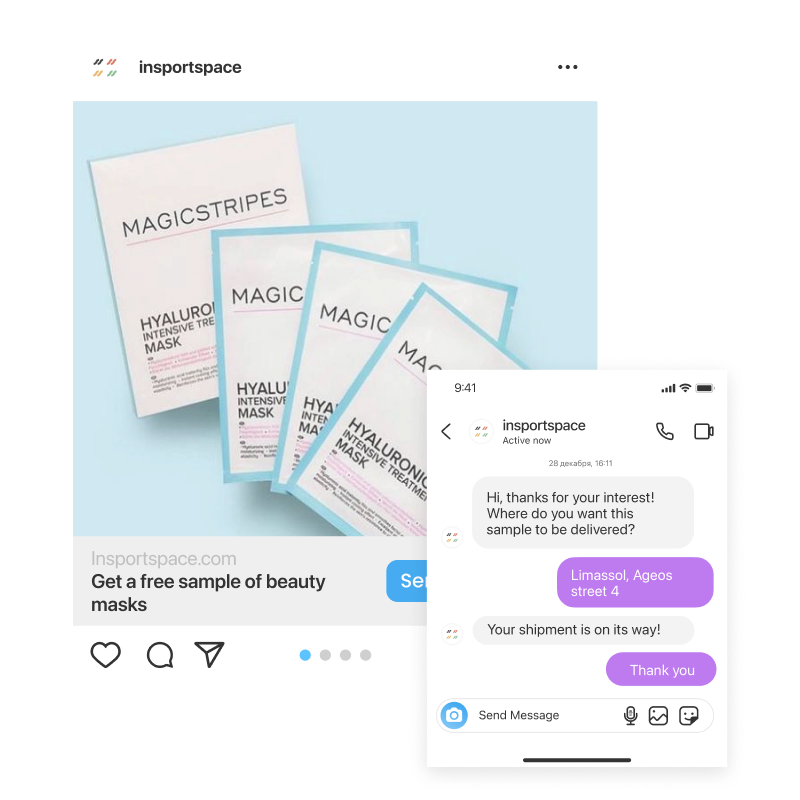Image resolution: width=800 pixels, height=800 pixels.
Task: Go back using the chat back chevron
Action: click(x=446, y=432)
